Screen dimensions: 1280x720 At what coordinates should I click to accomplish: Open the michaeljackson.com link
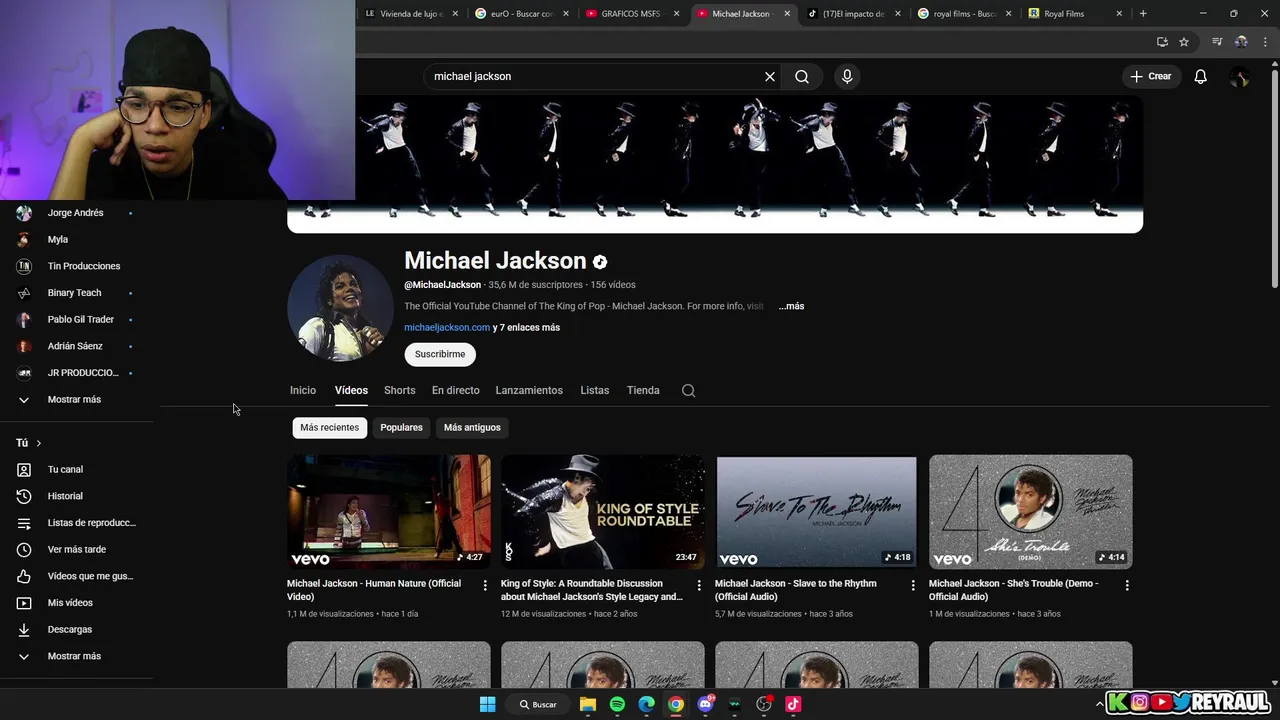click(x=447, y=328)
